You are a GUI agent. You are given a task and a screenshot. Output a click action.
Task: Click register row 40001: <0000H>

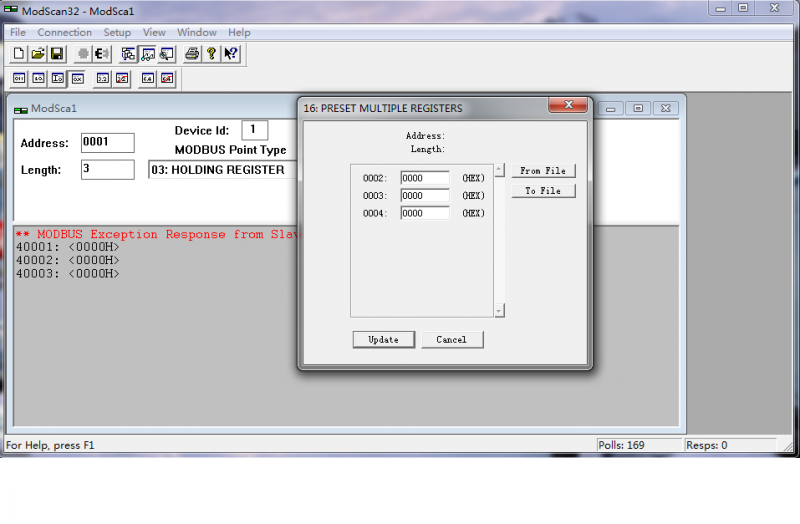[67, 247]
